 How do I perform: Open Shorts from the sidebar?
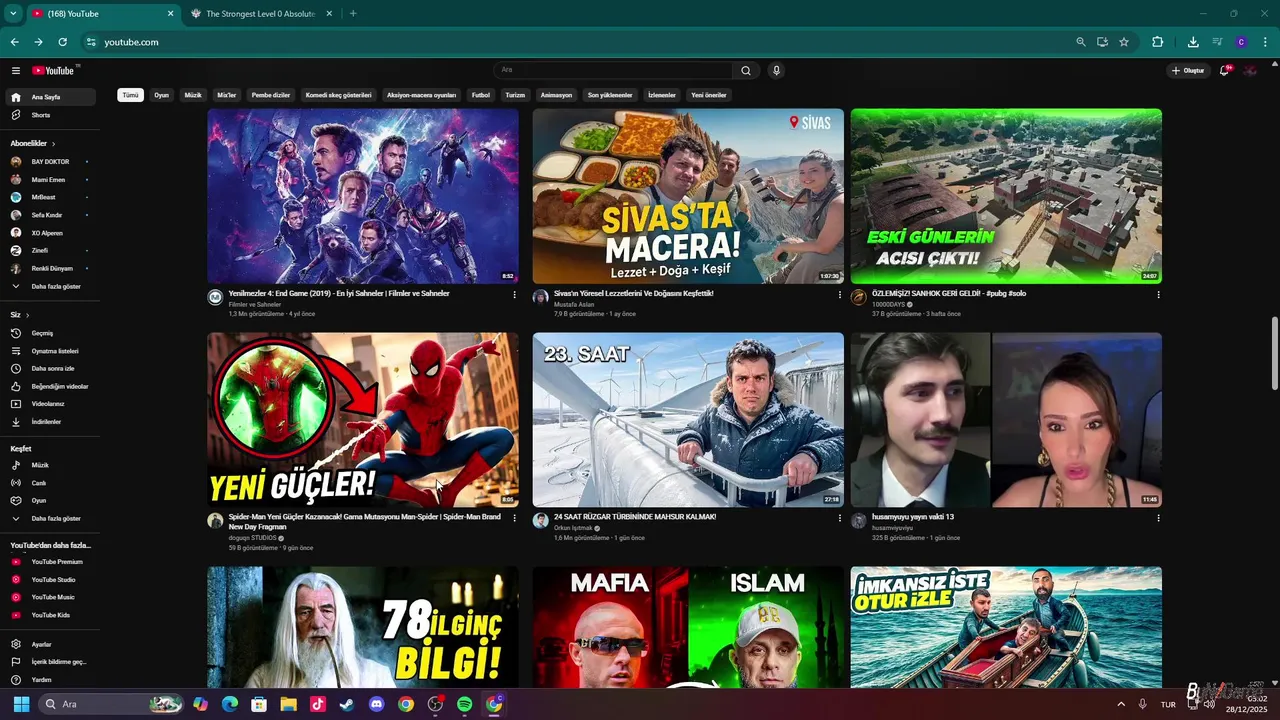[52, 115]
